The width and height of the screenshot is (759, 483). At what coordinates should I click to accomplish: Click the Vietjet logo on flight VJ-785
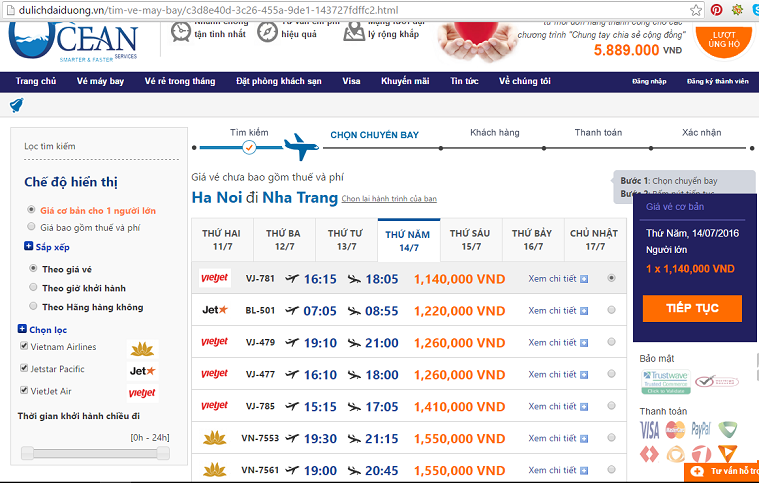(214, 406)
